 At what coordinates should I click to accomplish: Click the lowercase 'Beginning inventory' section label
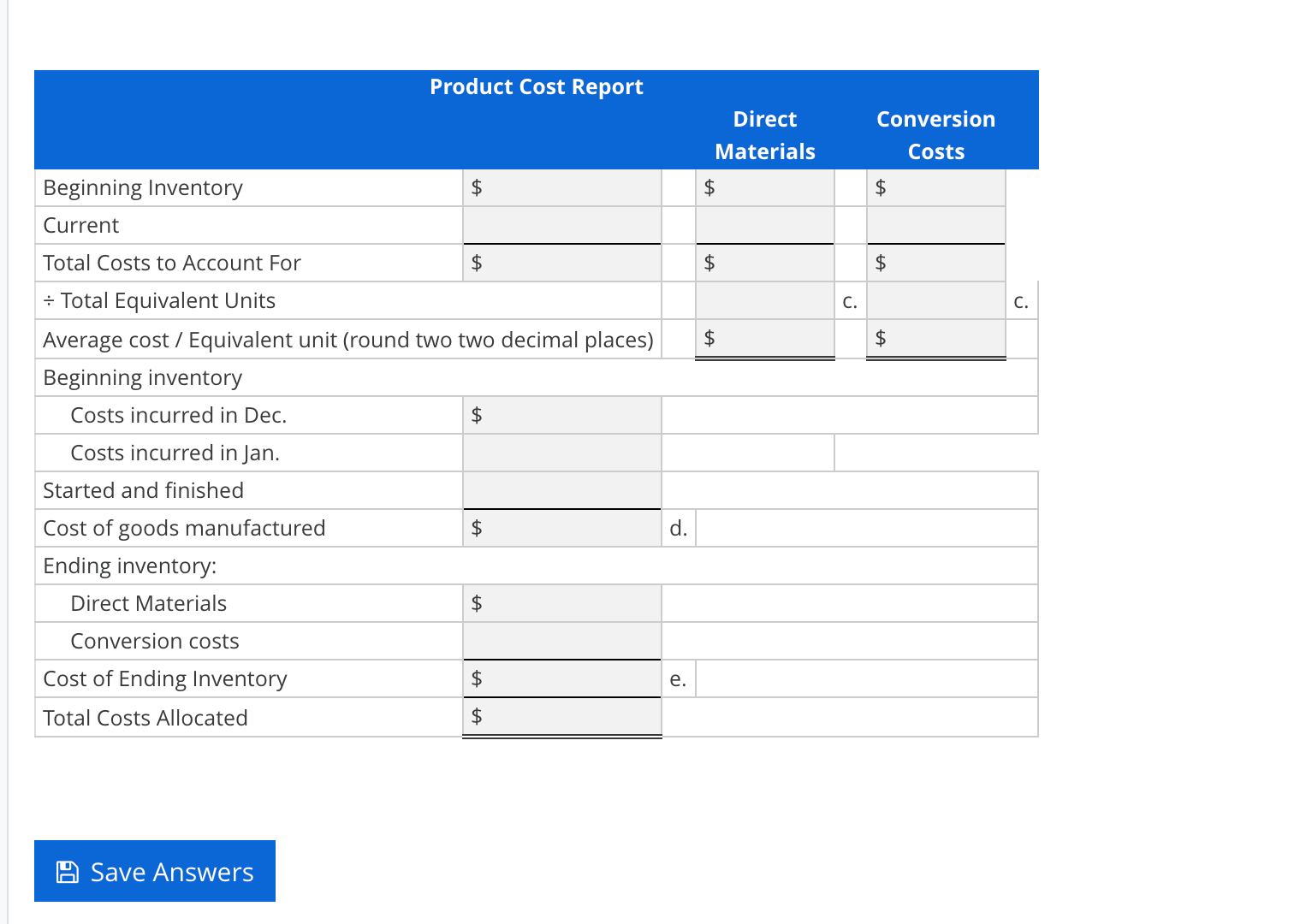tap(143, 377)
